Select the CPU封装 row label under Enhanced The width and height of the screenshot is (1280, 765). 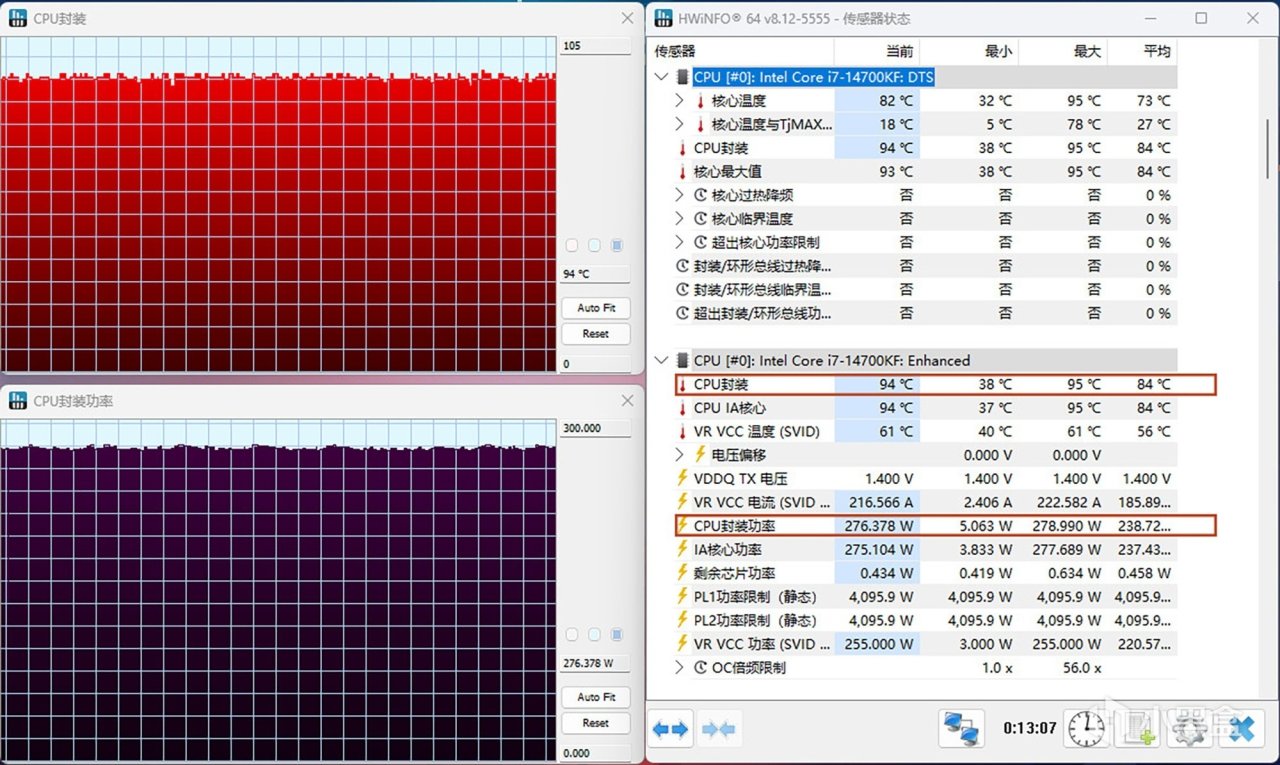[721, 384]
